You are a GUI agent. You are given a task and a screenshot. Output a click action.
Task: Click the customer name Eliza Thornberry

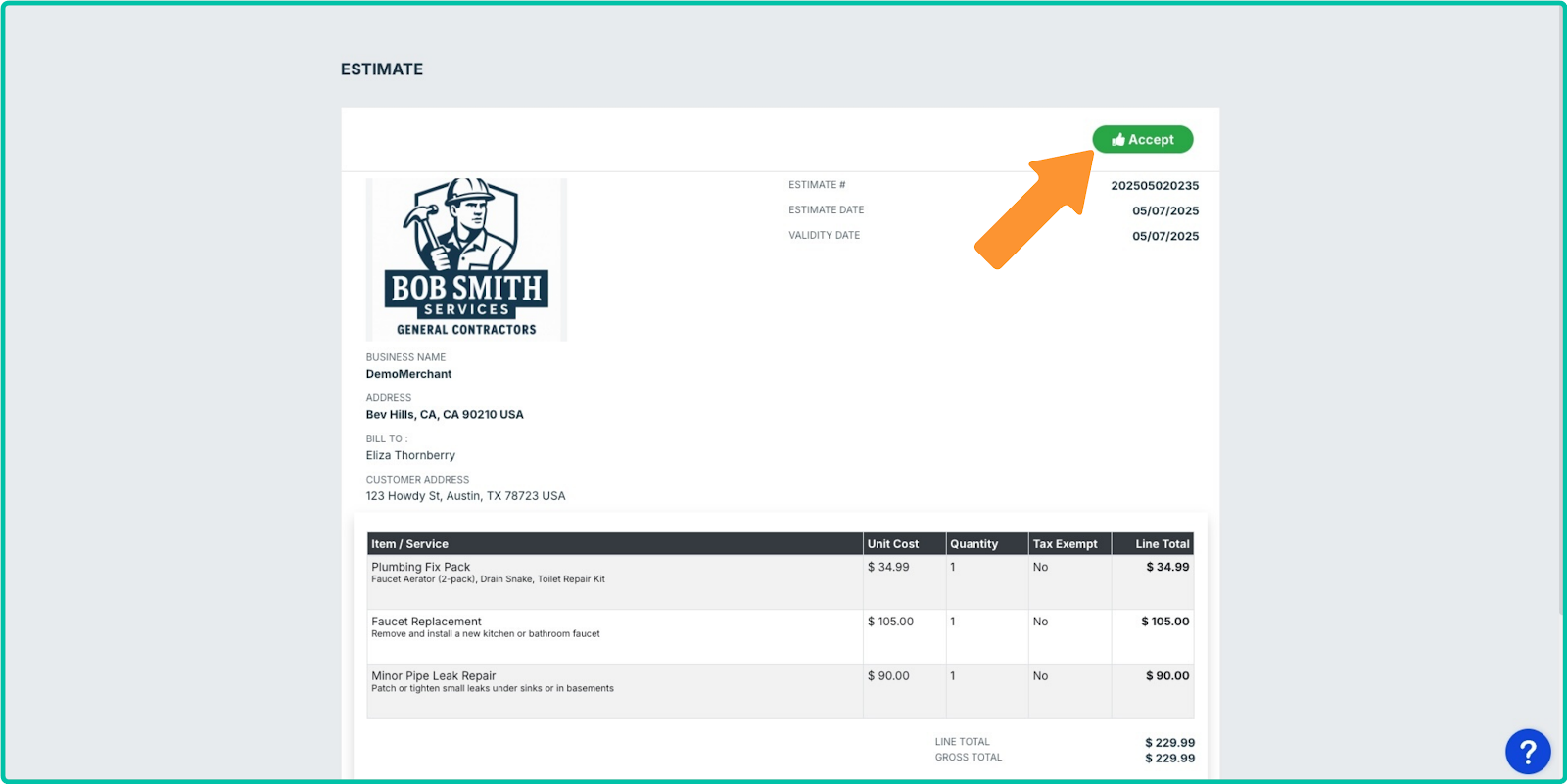coord(410,456)
